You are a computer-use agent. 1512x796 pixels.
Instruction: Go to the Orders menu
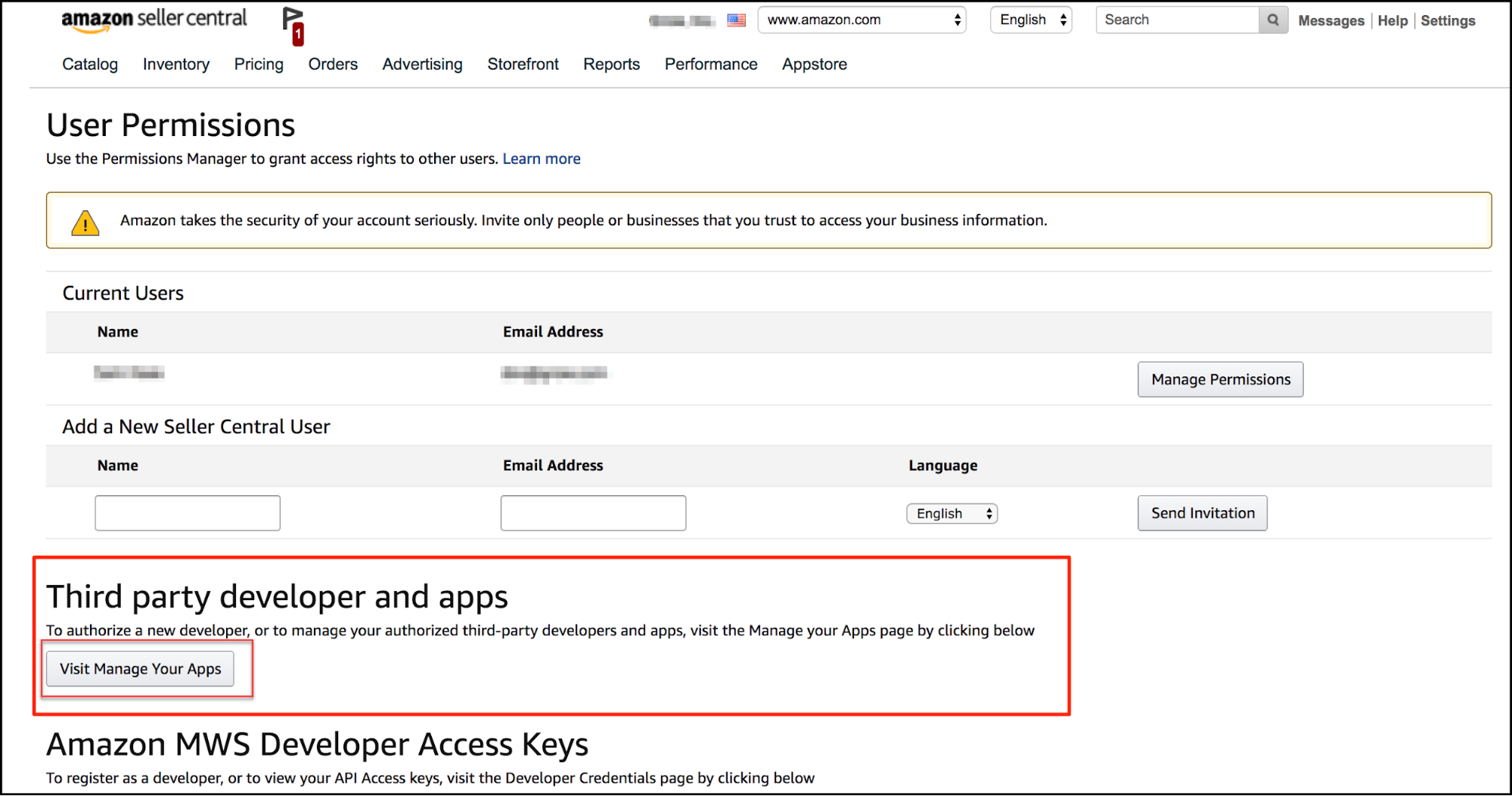333,64
